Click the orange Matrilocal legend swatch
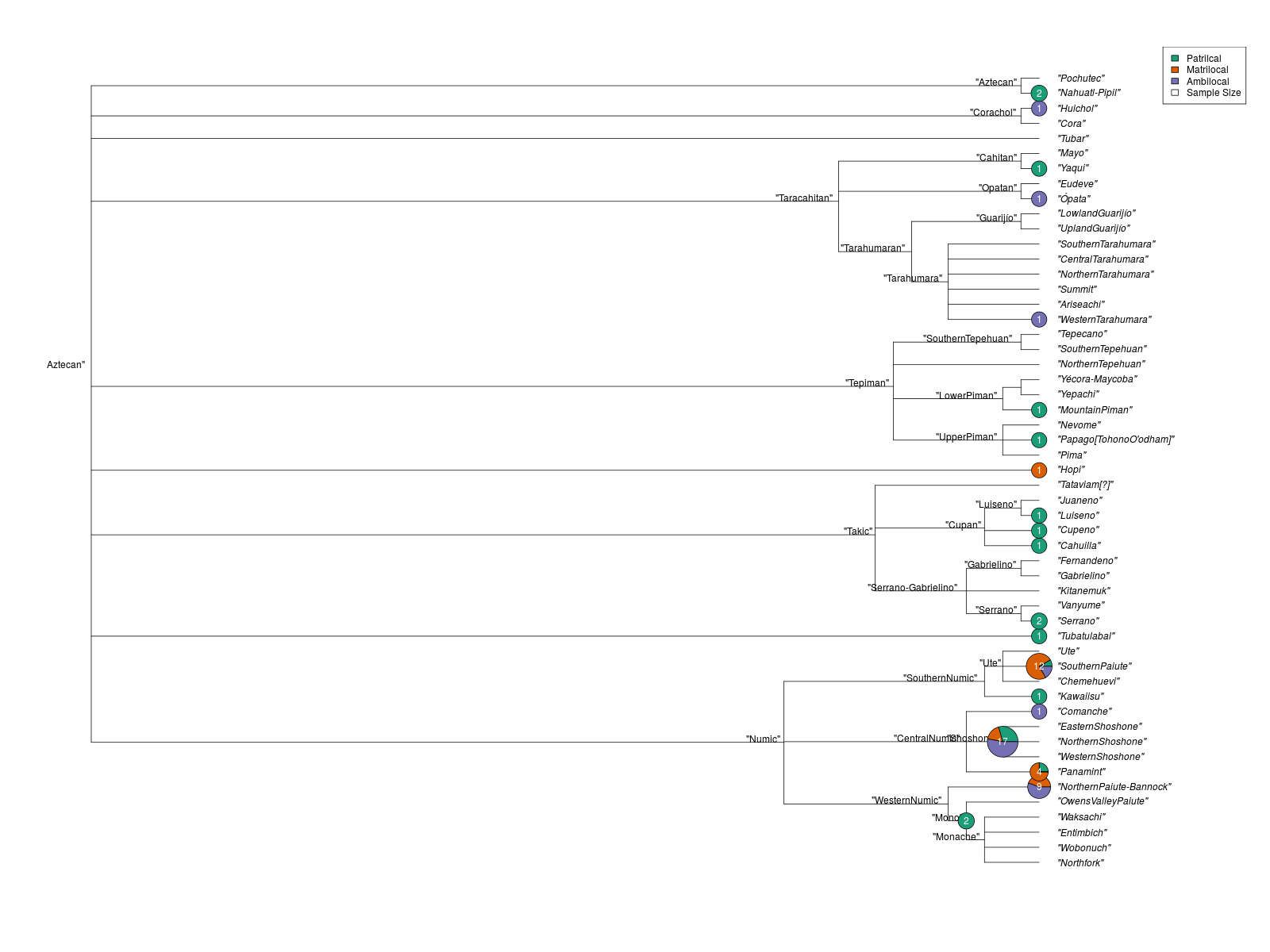1270x952 pixels. pos(1175,70)
